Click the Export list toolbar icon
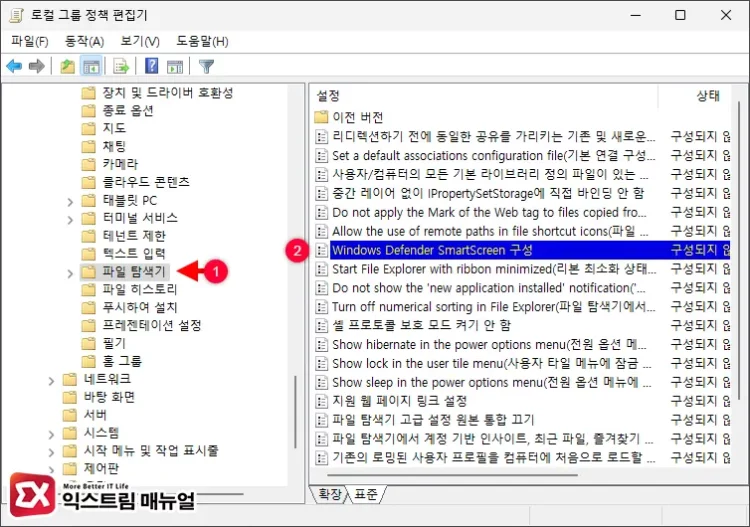Viewport: 750px width, 527px height. [121, 66]
